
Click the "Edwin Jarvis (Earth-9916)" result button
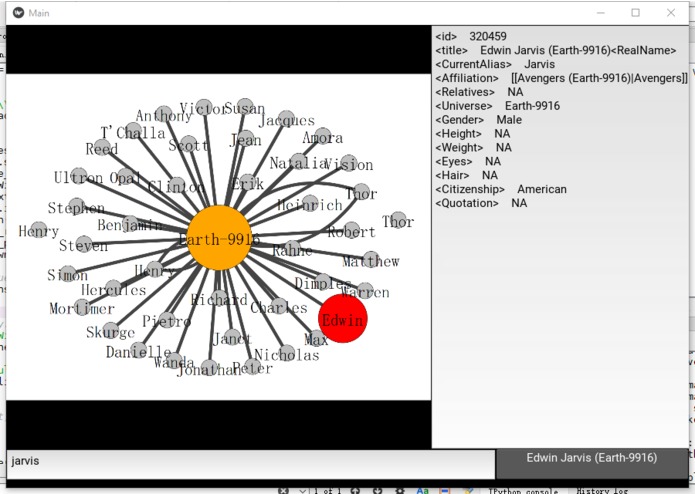tap(592, 464)
